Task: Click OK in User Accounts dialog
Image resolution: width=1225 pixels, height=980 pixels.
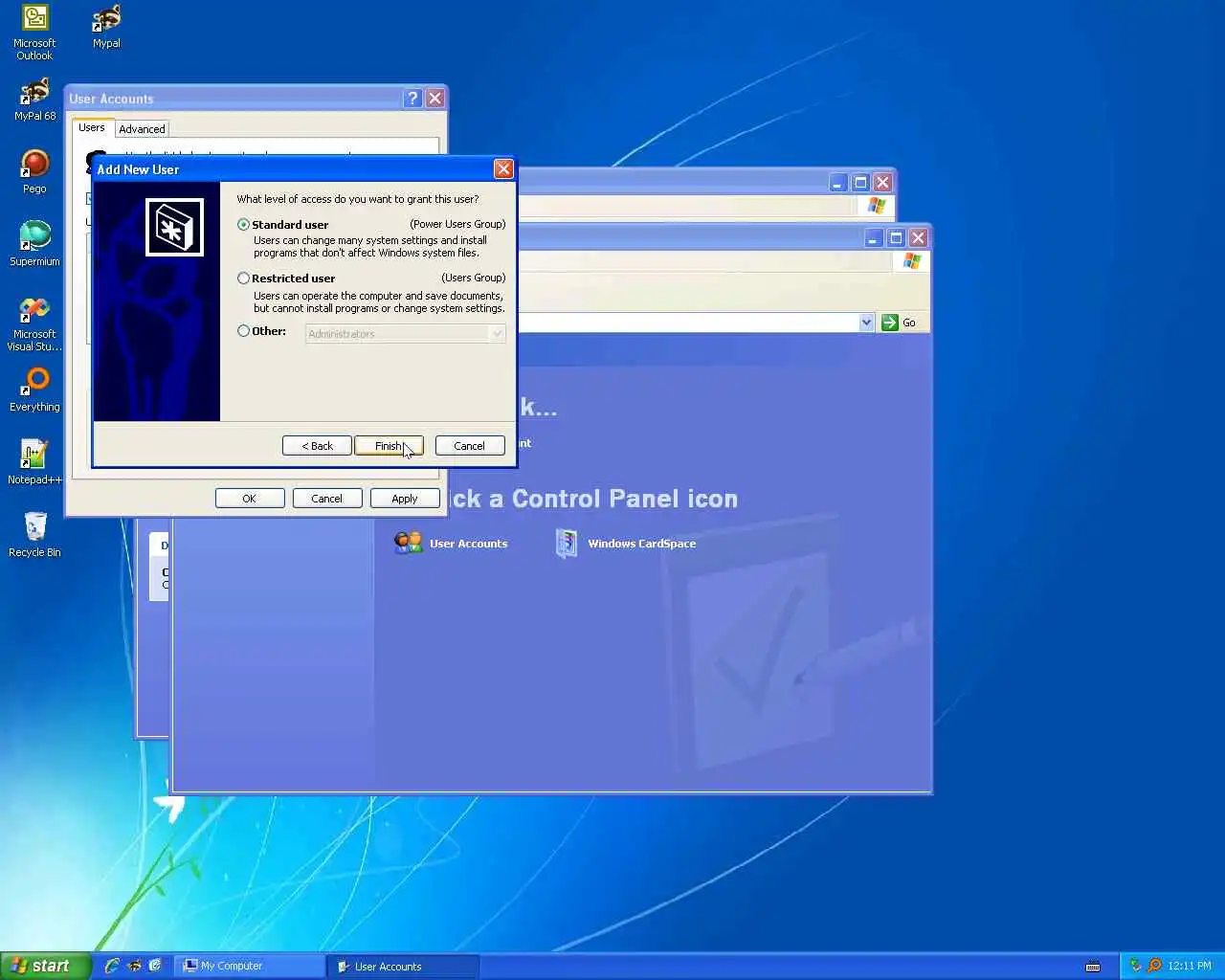Action: click(x=249, y=499)
